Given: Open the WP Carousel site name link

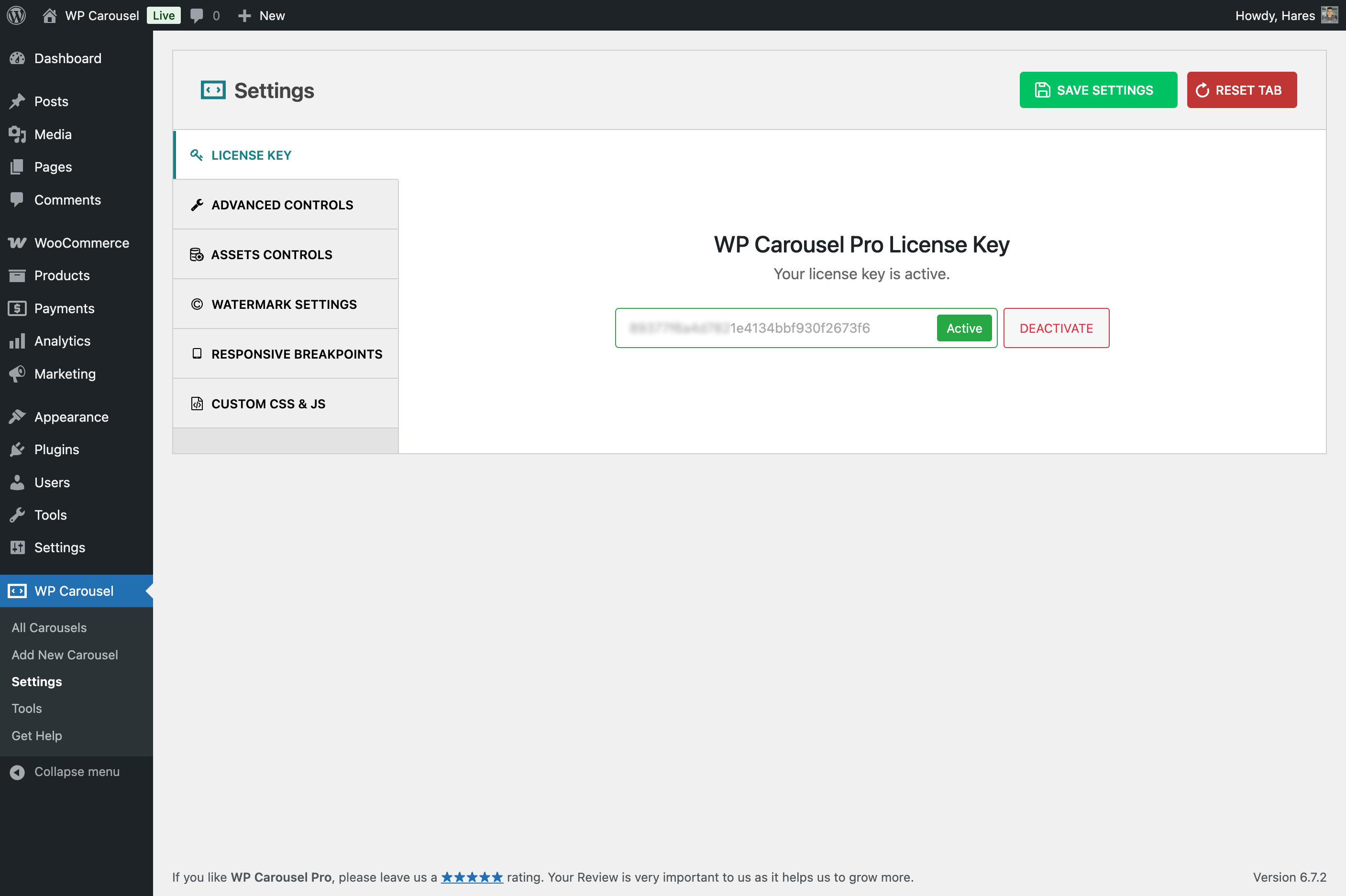Looking at the screenshot, I should [x=102, y=15].
